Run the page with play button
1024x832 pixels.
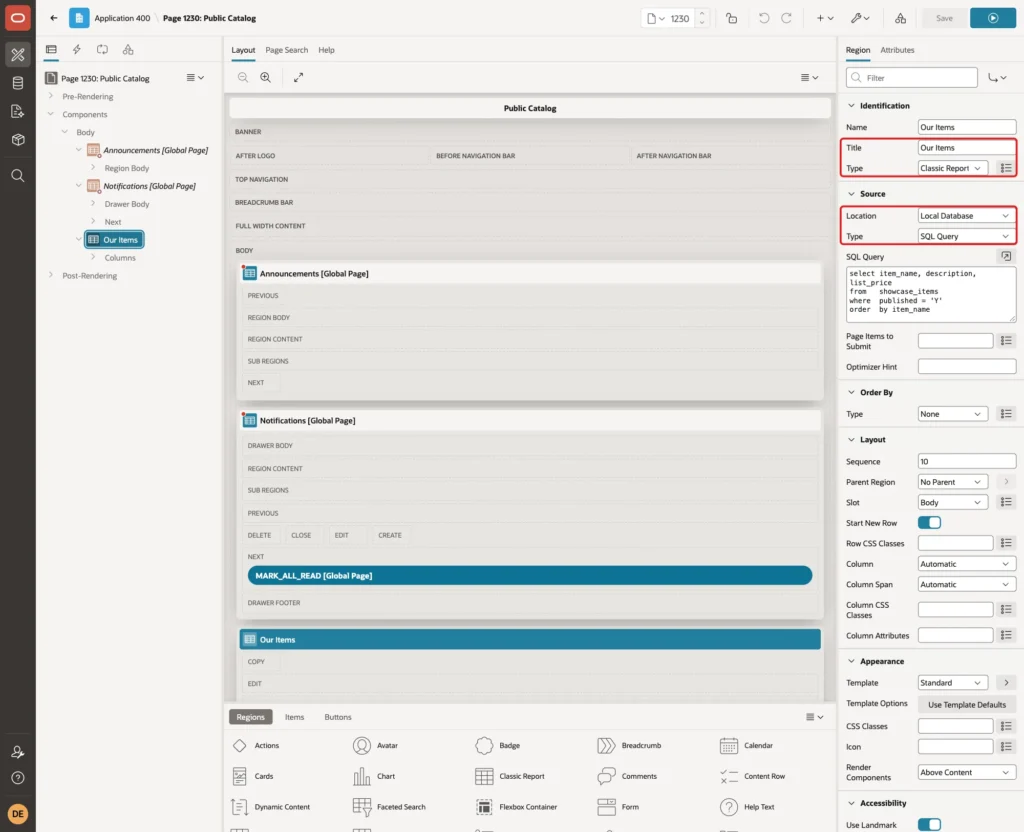tap(993, 18)
